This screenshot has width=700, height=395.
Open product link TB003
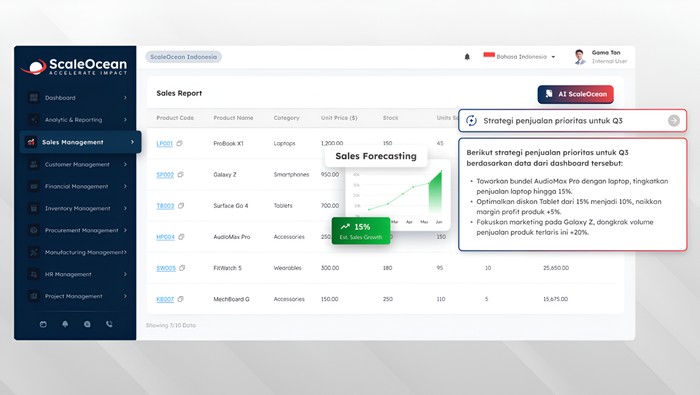[x=165, y=206]
